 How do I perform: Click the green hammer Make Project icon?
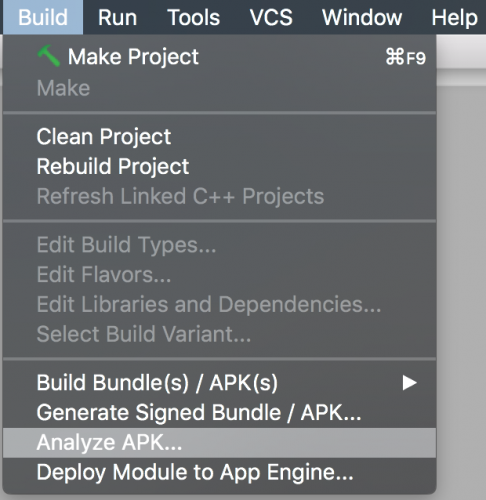pyautogui.click(x=49, y=56)
